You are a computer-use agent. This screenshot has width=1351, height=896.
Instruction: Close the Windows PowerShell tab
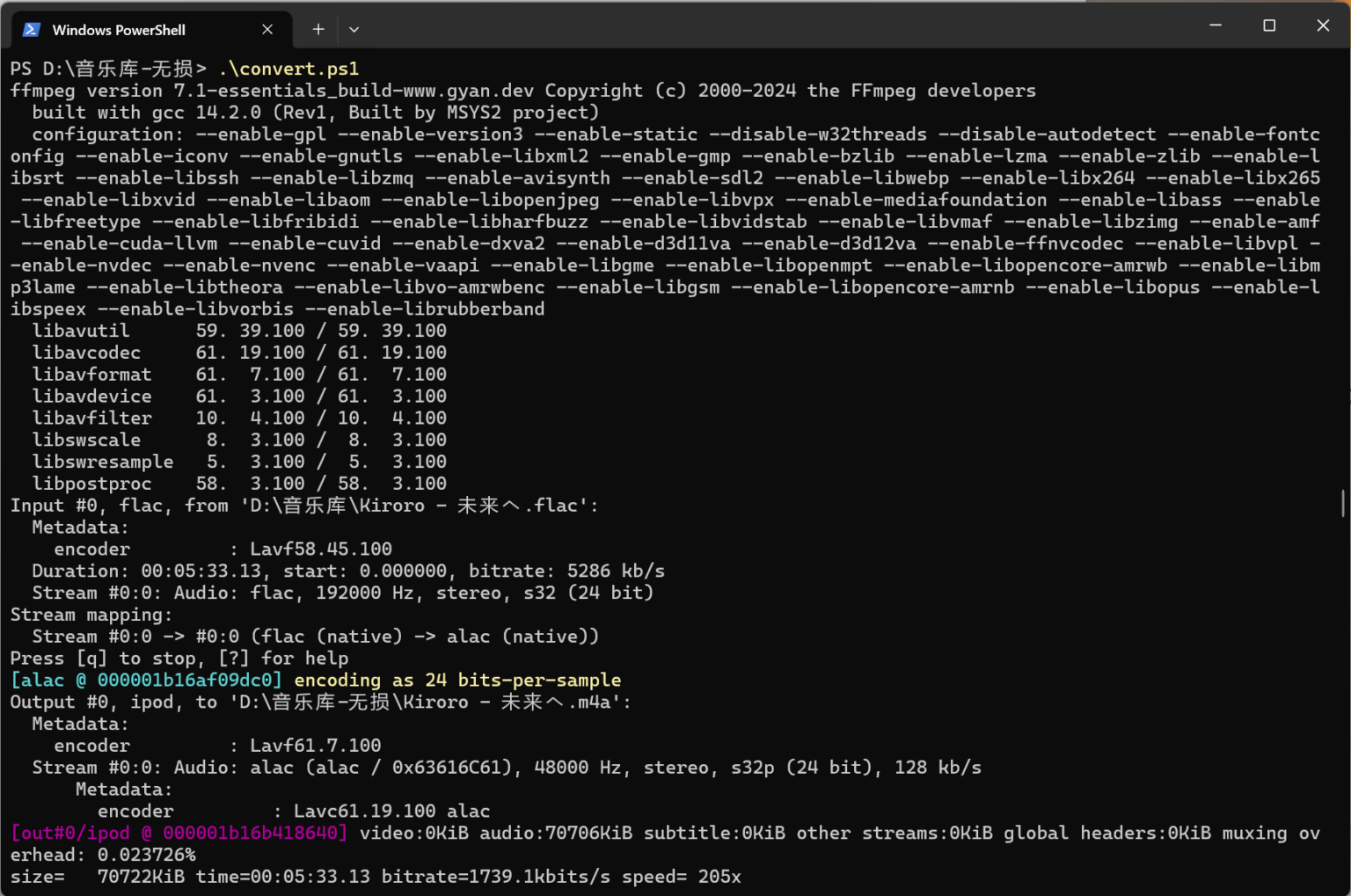(267, 30)
